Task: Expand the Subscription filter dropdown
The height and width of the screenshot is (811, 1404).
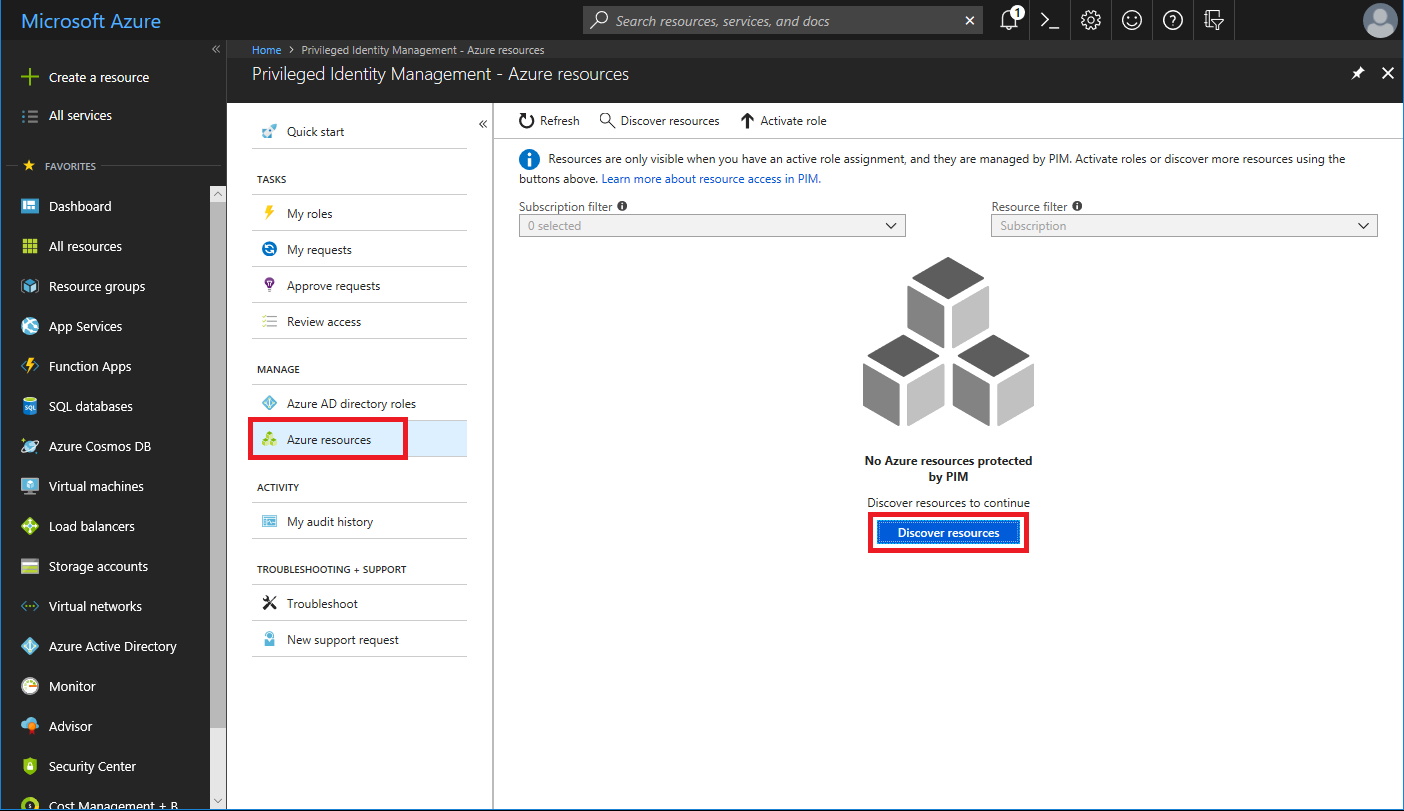Action: click(x=711, y=226)
